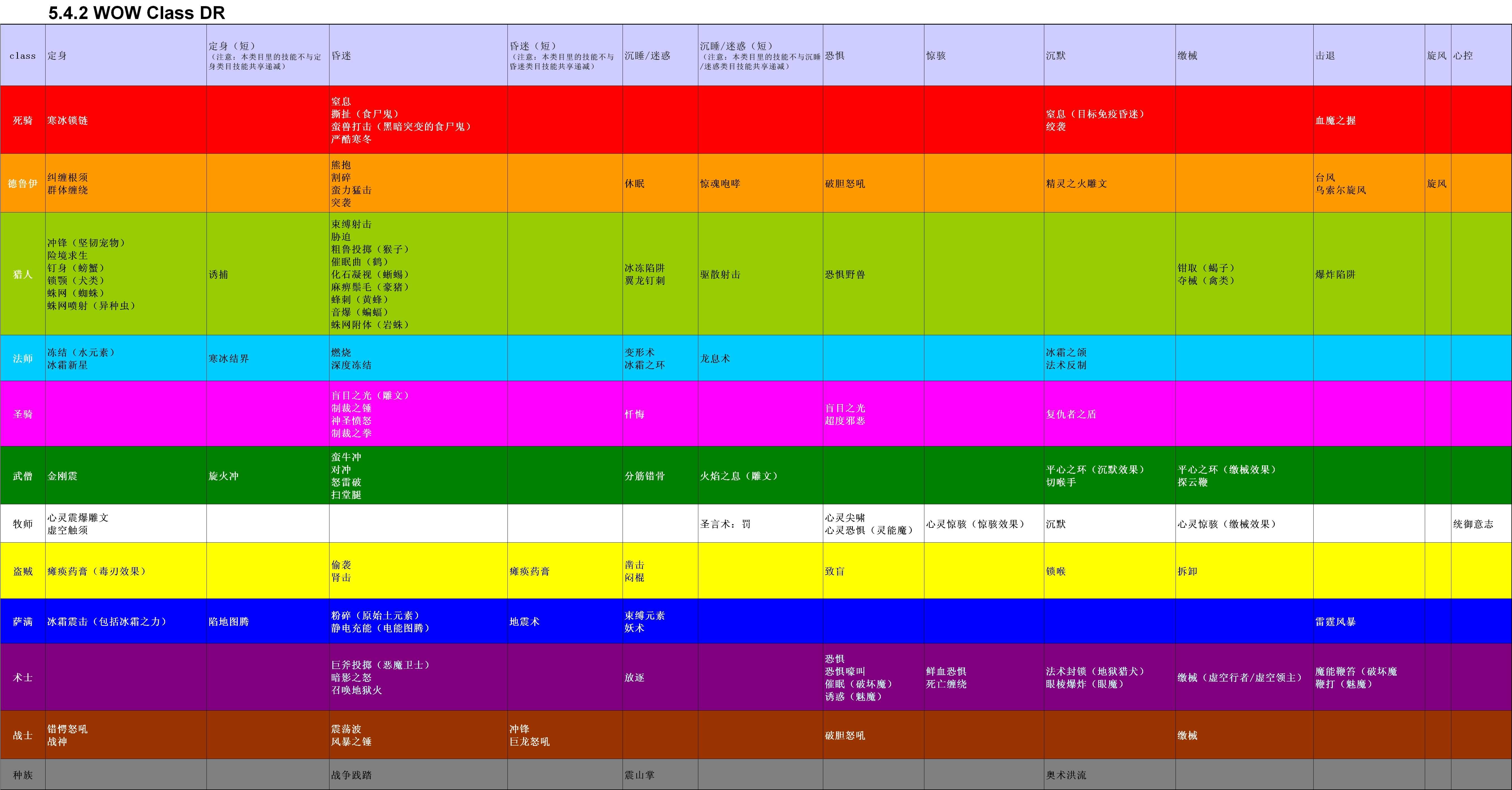This screenshot has height=790, width=1512.
Task: Click the "旋火冲" cell
Action: click(x=268, y=476)
